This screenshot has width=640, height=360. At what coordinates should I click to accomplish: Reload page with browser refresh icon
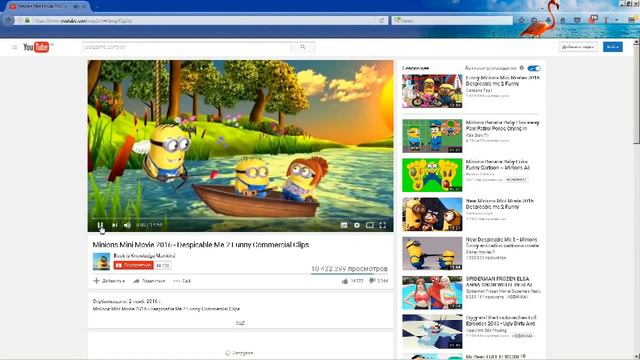382,20
